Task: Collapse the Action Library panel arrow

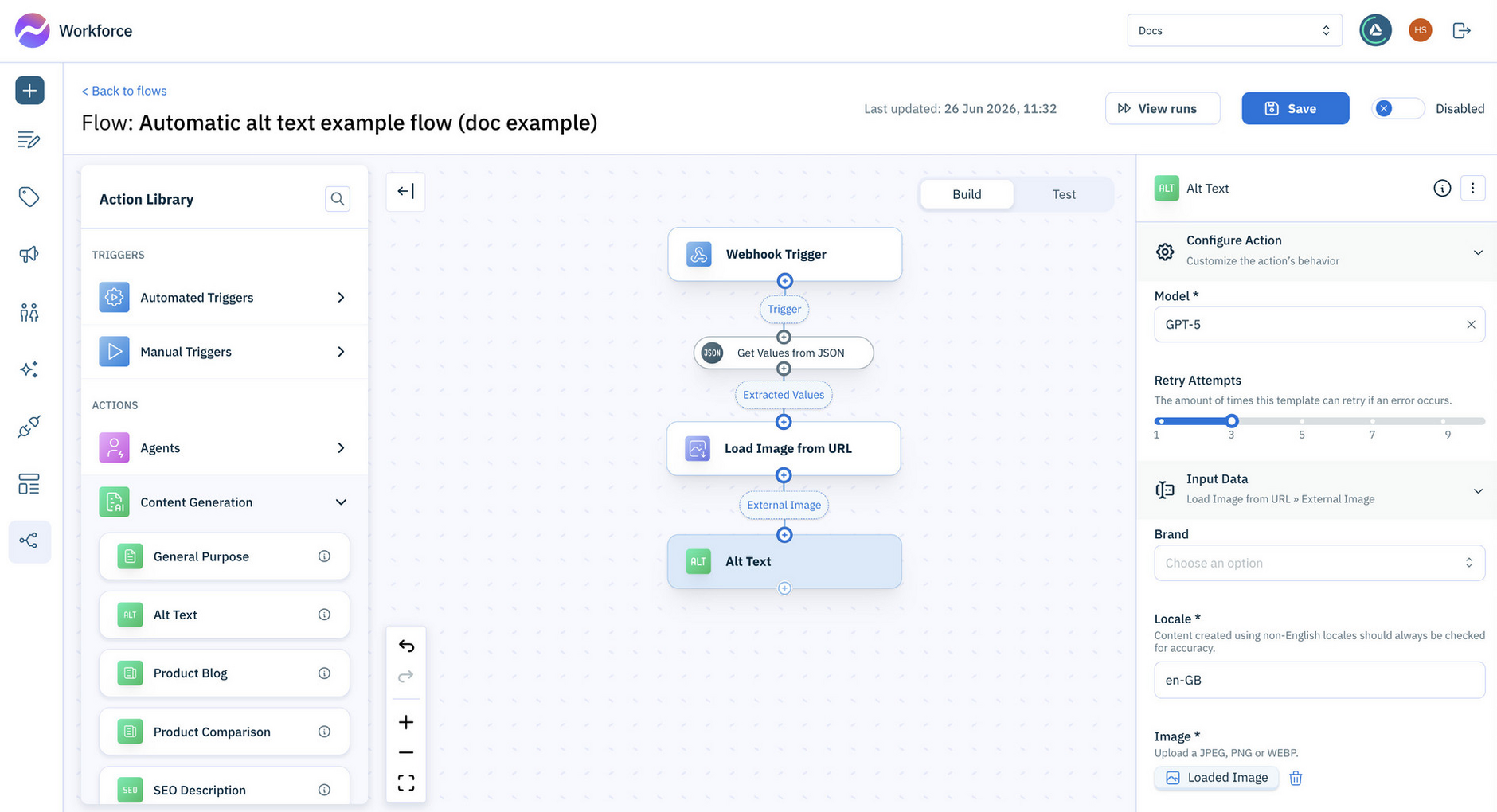Action: (405, 192)
